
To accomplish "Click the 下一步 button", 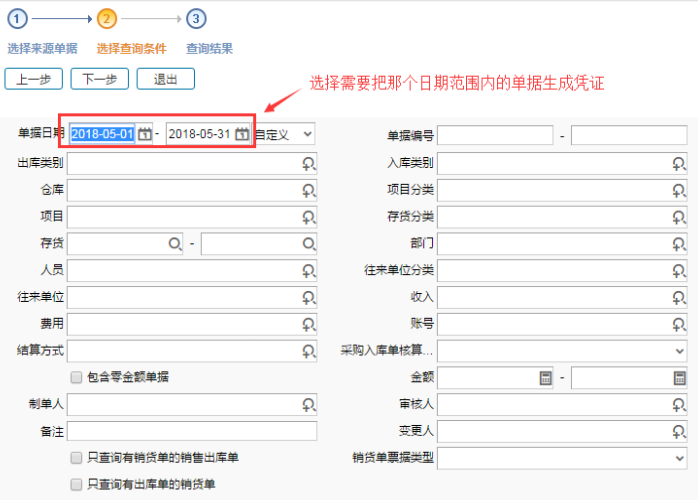I will (x=100, y=79).
